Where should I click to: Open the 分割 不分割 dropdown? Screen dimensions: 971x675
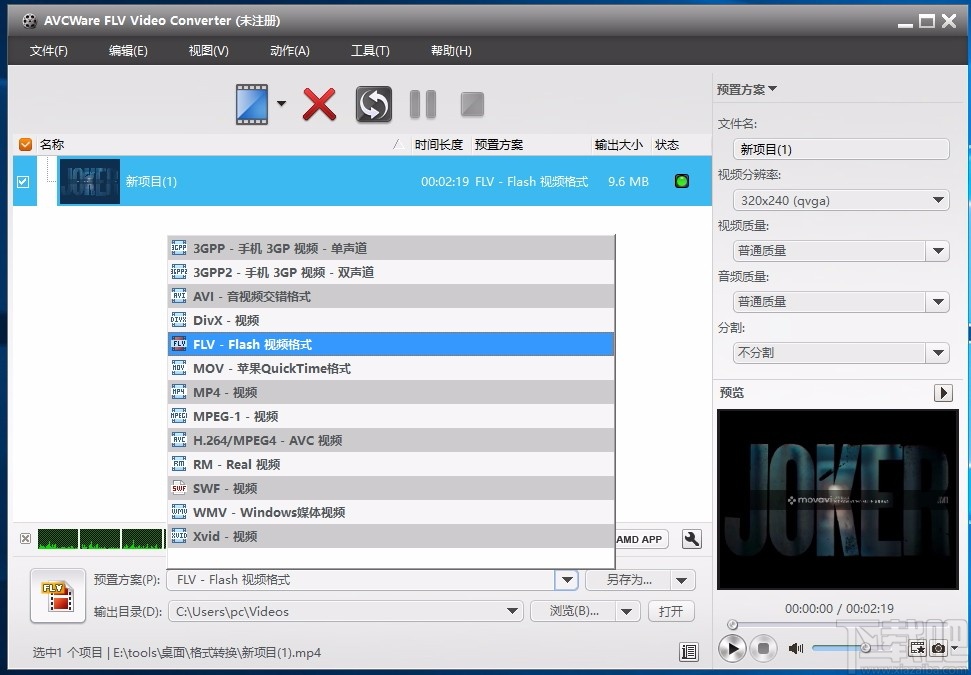coord(938,352)
